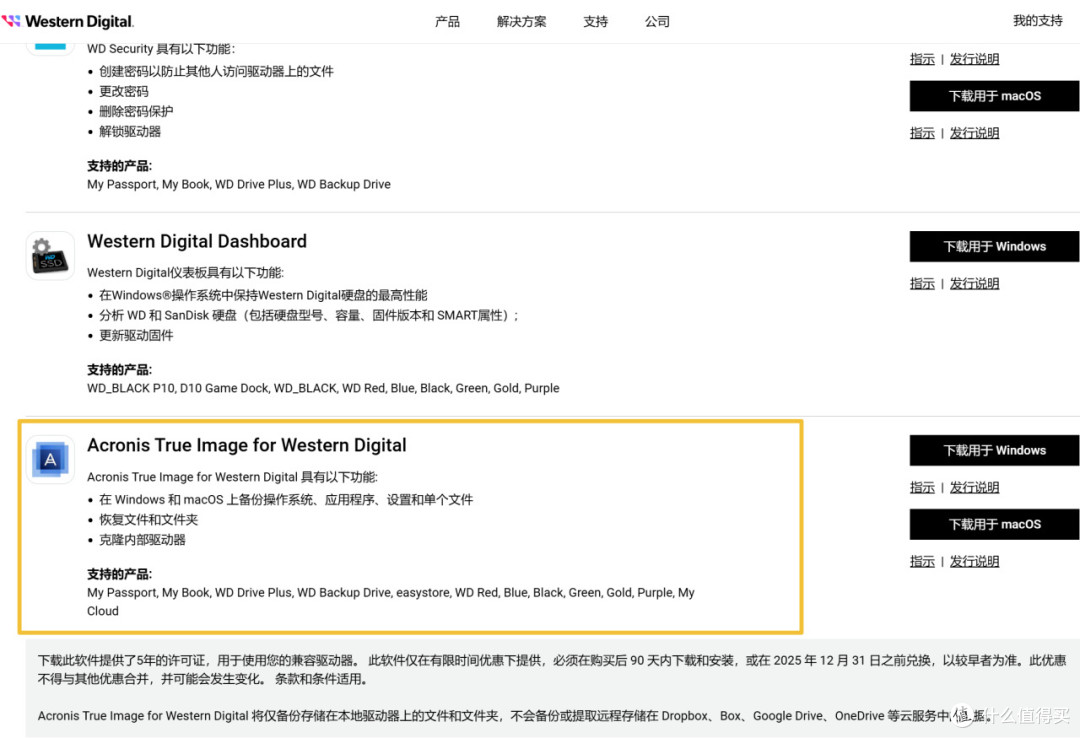Click the Western Digital logo

[x=68, y=21]
